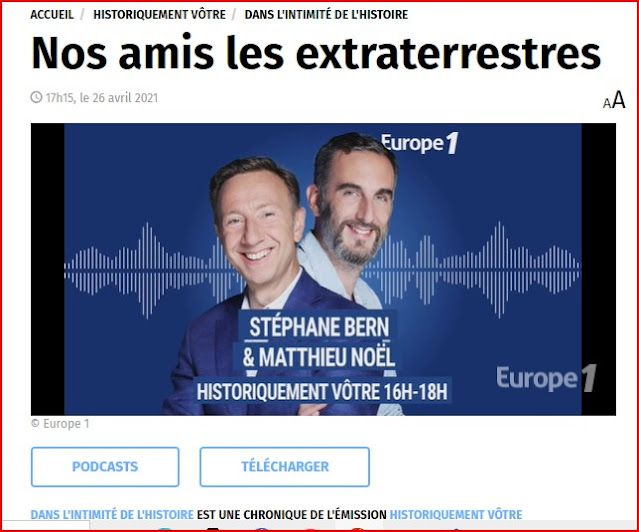
Task: Click the audio waveform left of the hosts
Action: pos(143,270)
